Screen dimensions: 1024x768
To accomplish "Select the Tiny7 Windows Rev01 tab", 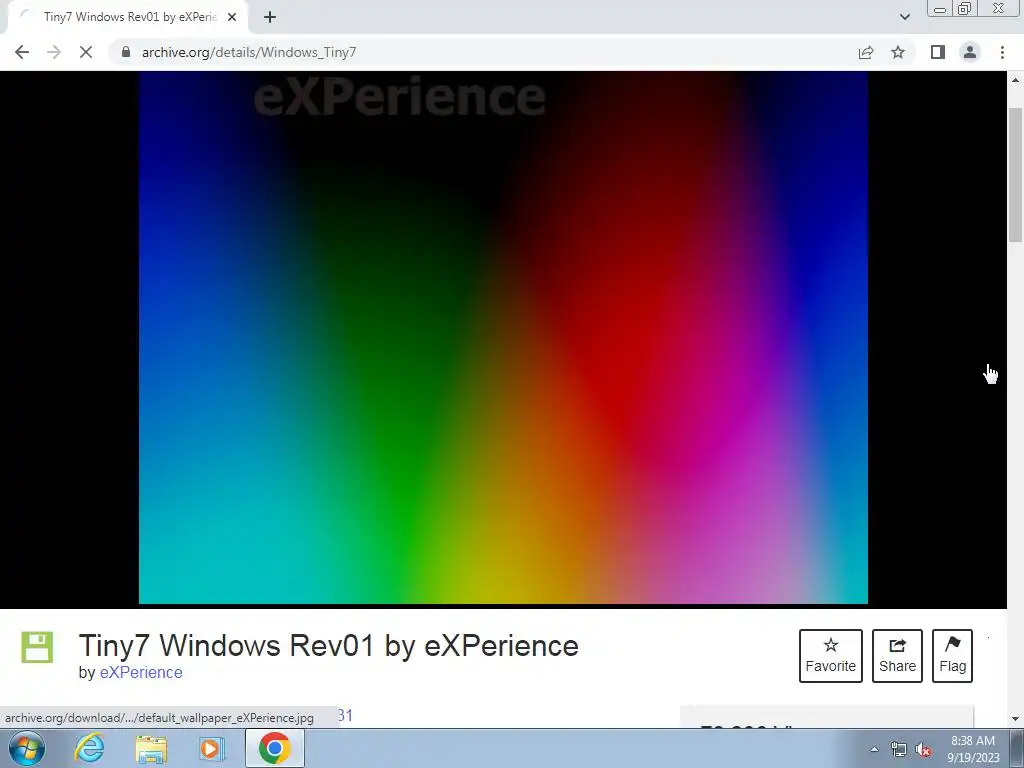I will (128, 17).
